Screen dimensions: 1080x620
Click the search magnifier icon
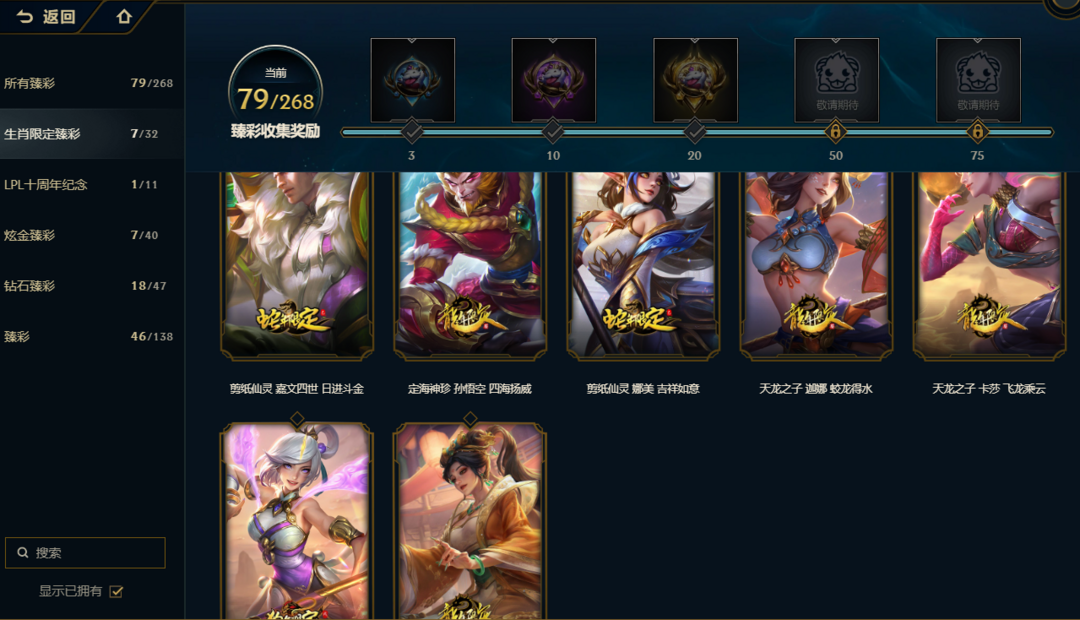[23, 552]
